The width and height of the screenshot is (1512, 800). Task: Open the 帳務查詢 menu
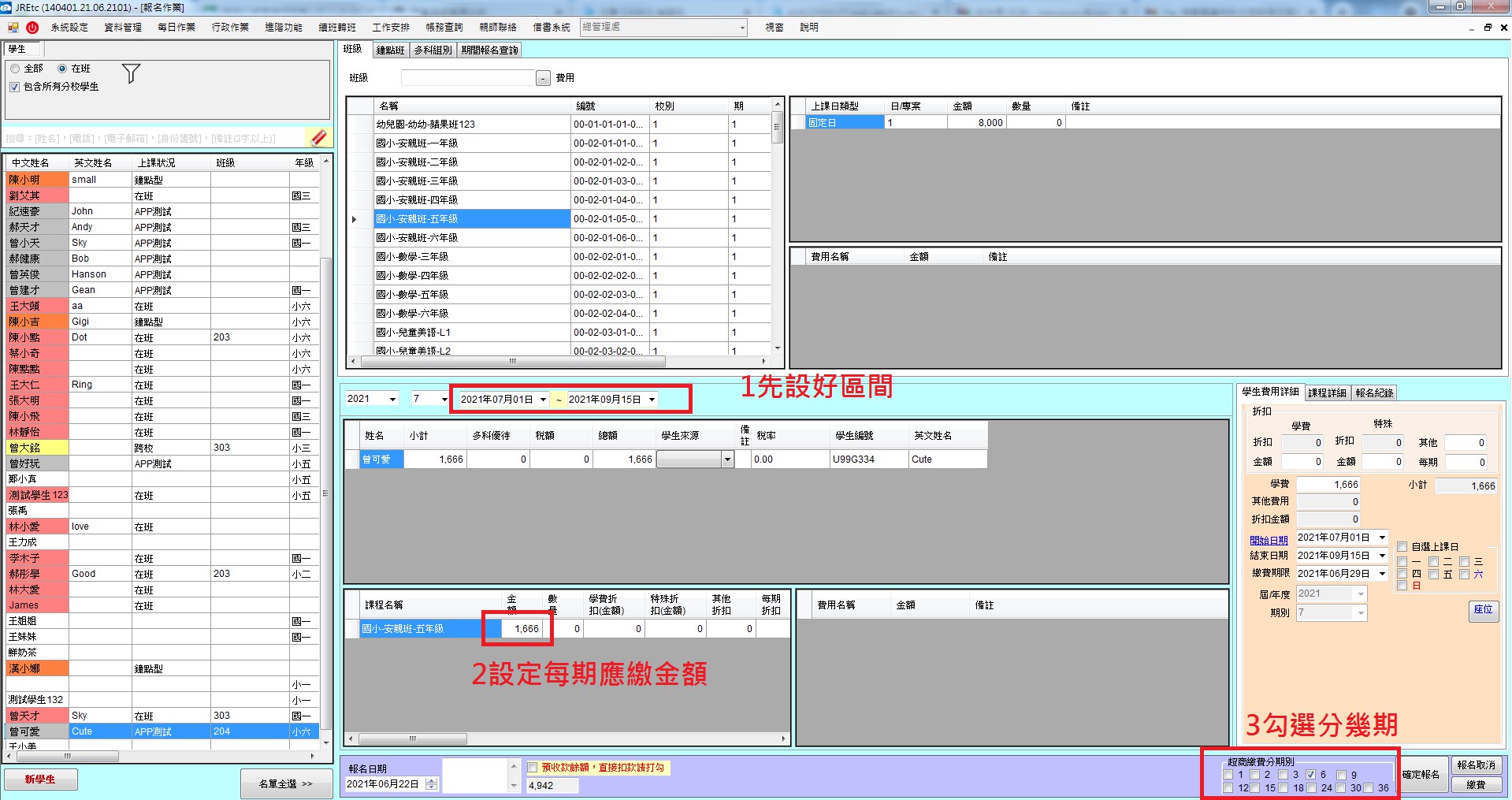[444, 28]
